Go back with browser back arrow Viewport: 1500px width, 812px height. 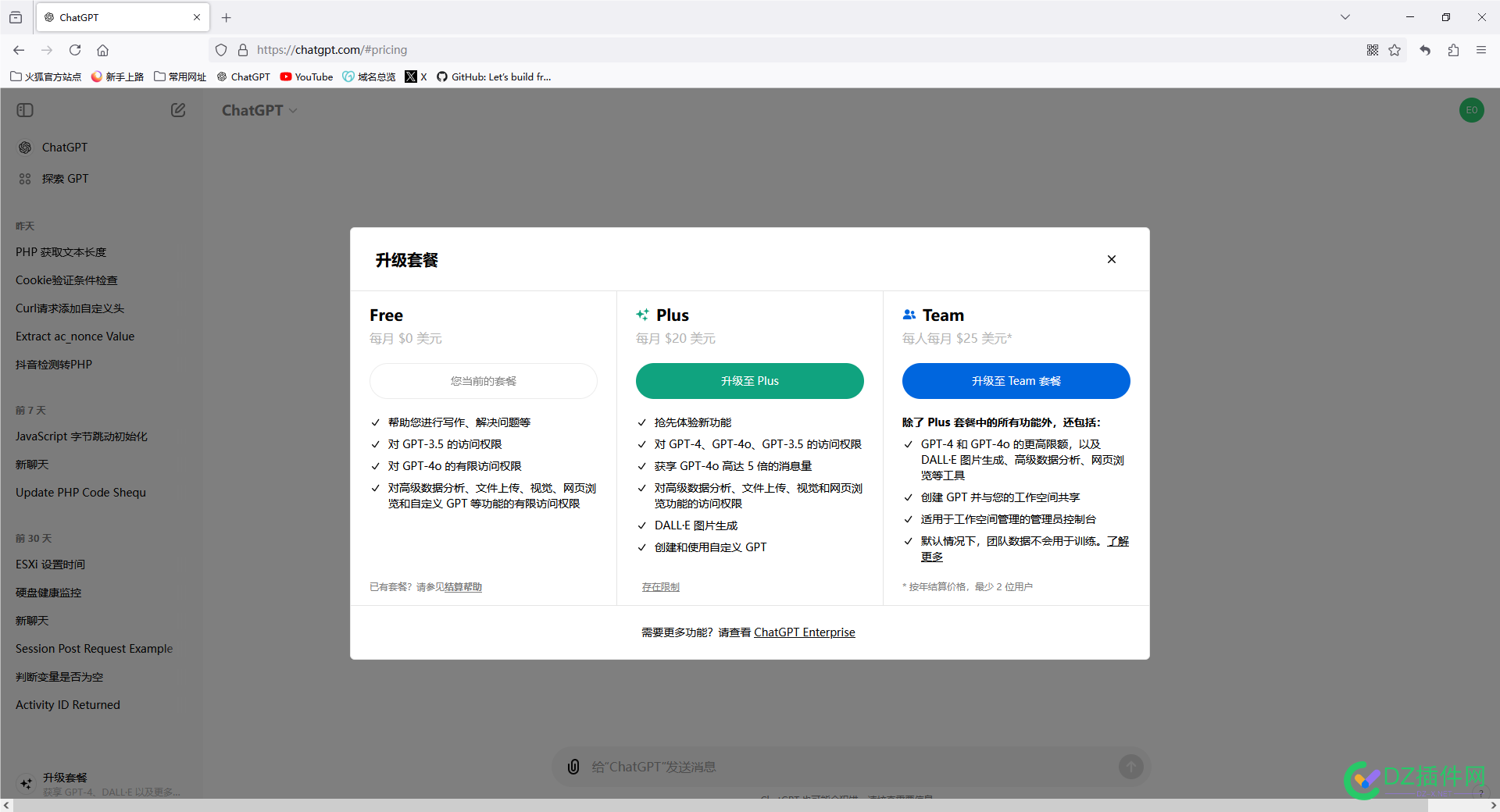point(19,50)
